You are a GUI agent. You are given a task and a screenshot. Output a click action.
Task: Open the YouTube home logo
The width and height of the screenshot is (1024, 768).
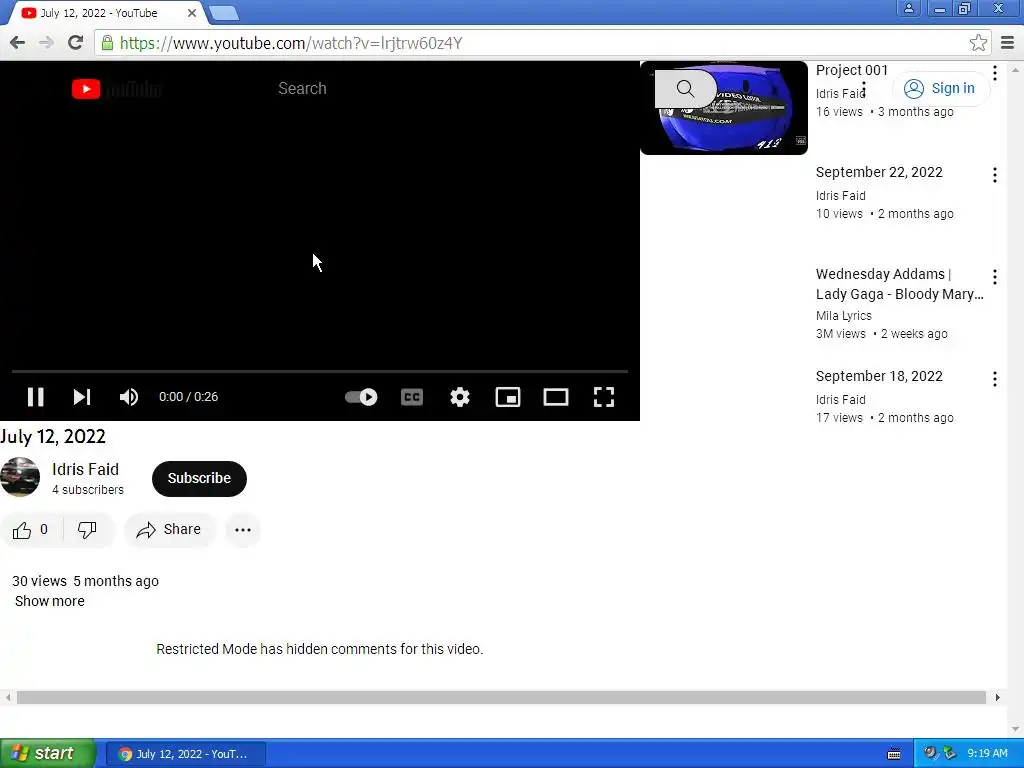[x=117, y=89]
